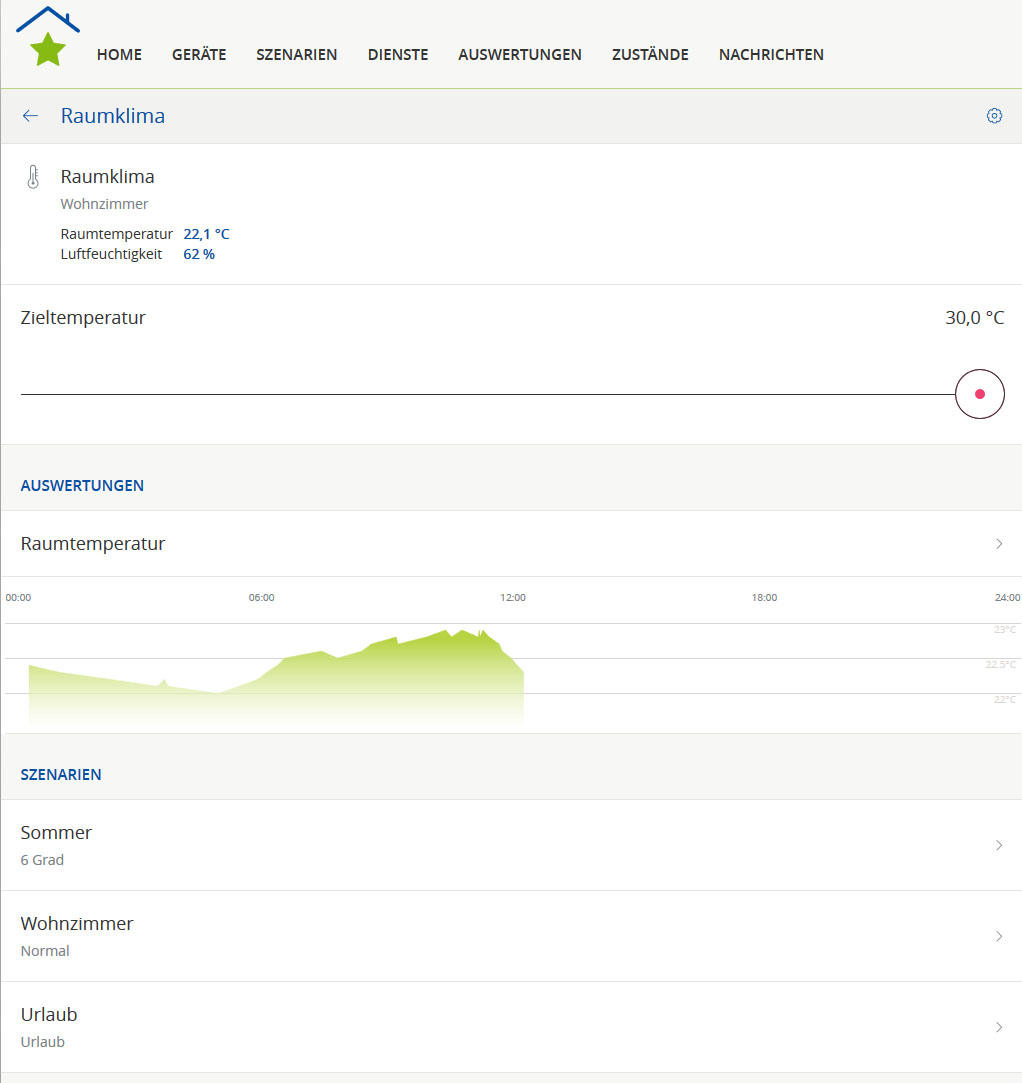The width and height of the screenshot is (1022, 1083).
Task: Open the Raumtemperatur evaluation row
Action: coord(511,544)
